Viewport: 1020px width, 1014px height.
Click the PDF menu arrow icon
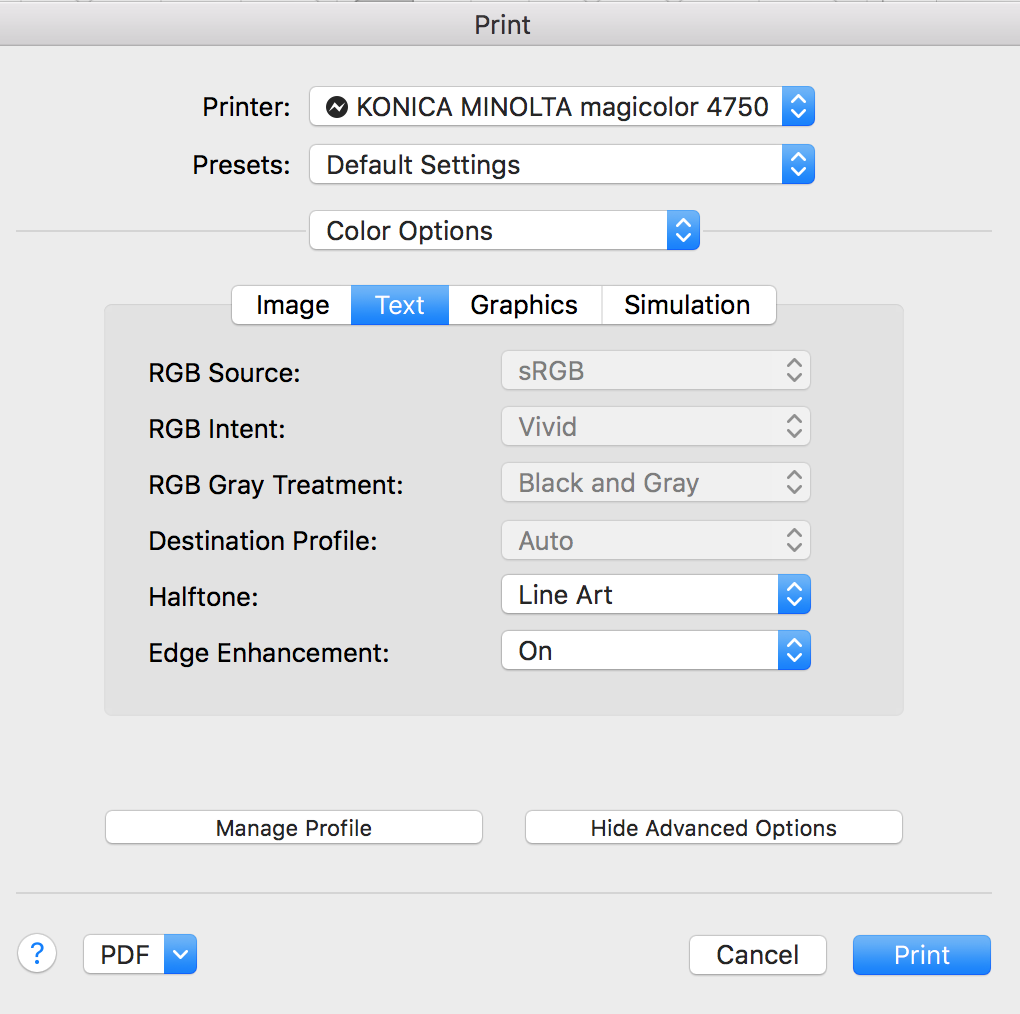[180, 954]
